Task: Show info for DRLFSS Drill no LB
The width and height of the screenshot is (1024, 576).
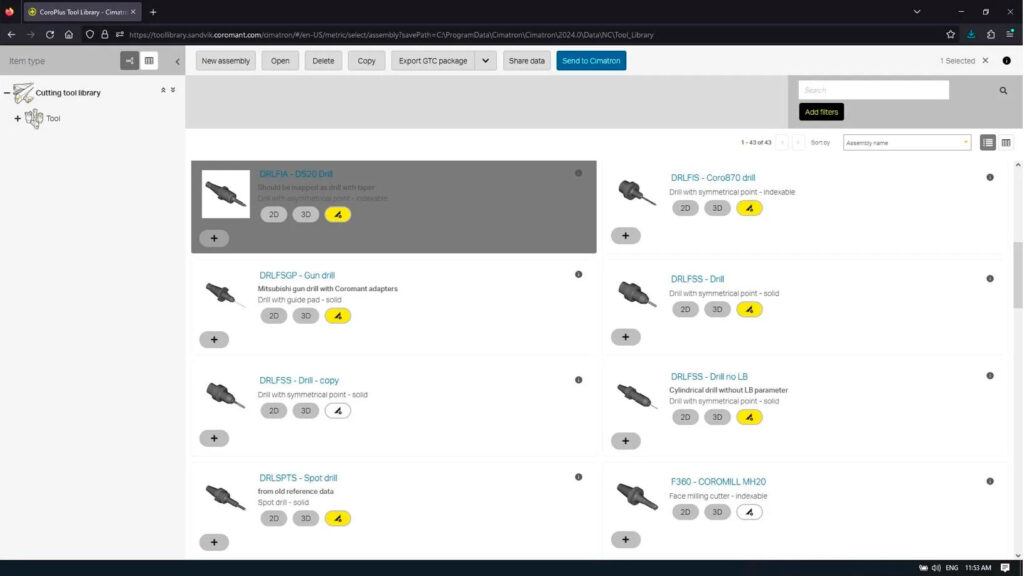Action: pyautogui.click(x=990, y=376)
